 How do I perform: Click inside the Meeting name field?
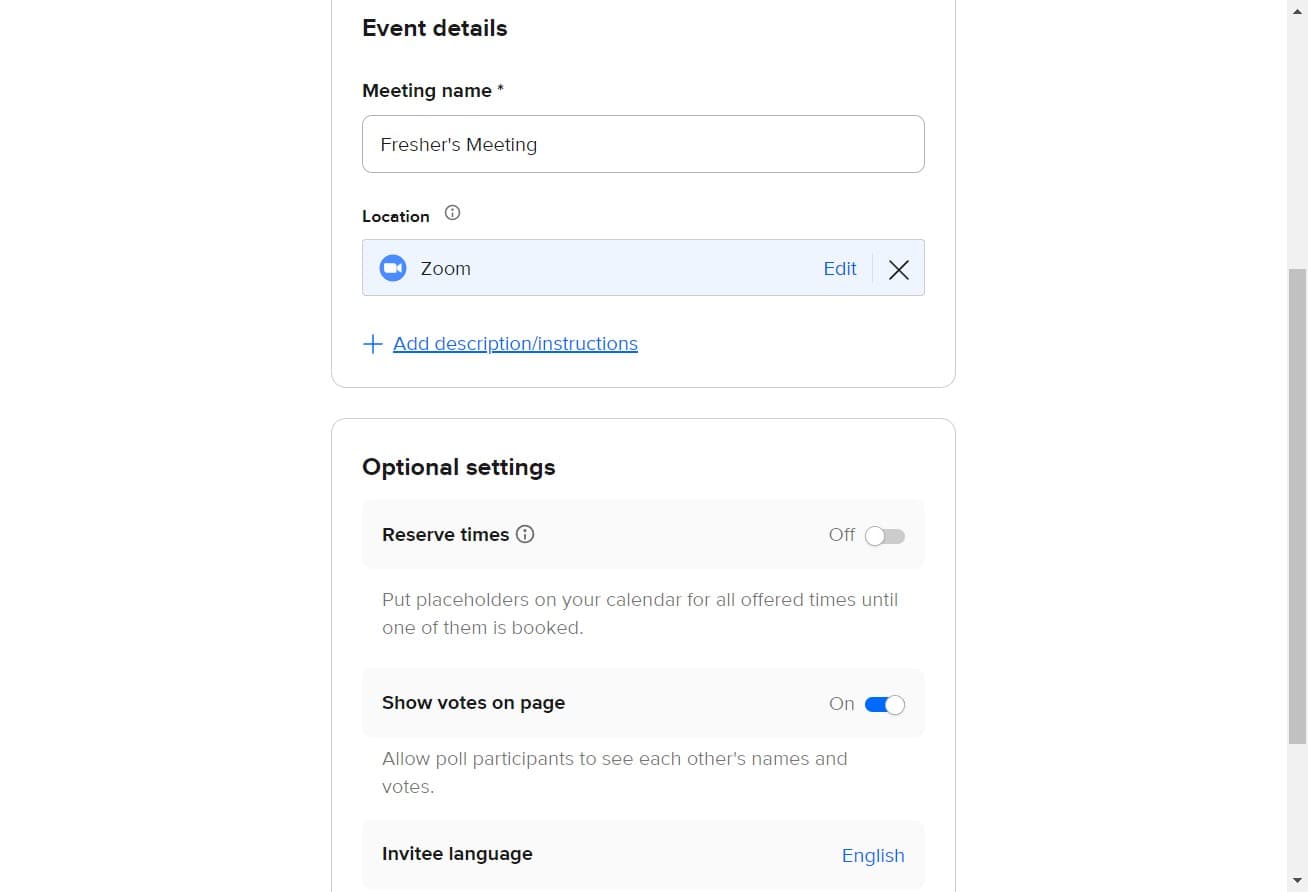643,144
